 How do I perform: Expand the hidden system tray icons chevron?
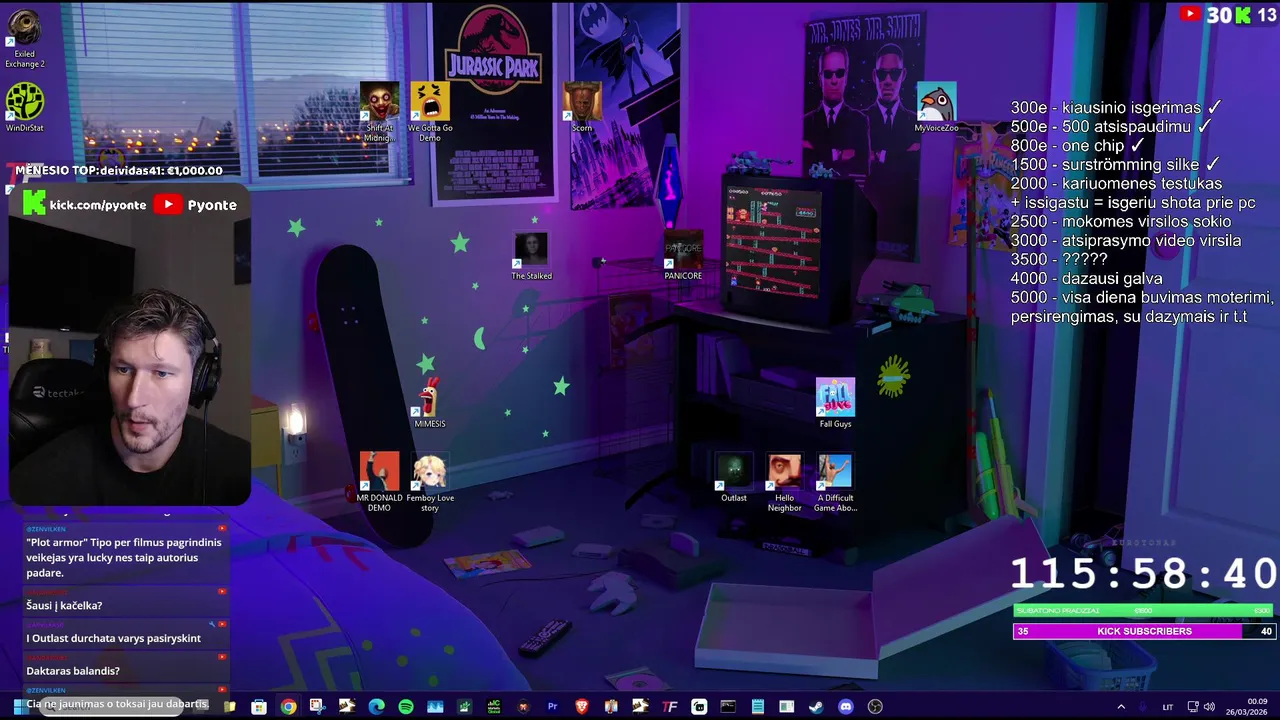tap(1121, 707)
